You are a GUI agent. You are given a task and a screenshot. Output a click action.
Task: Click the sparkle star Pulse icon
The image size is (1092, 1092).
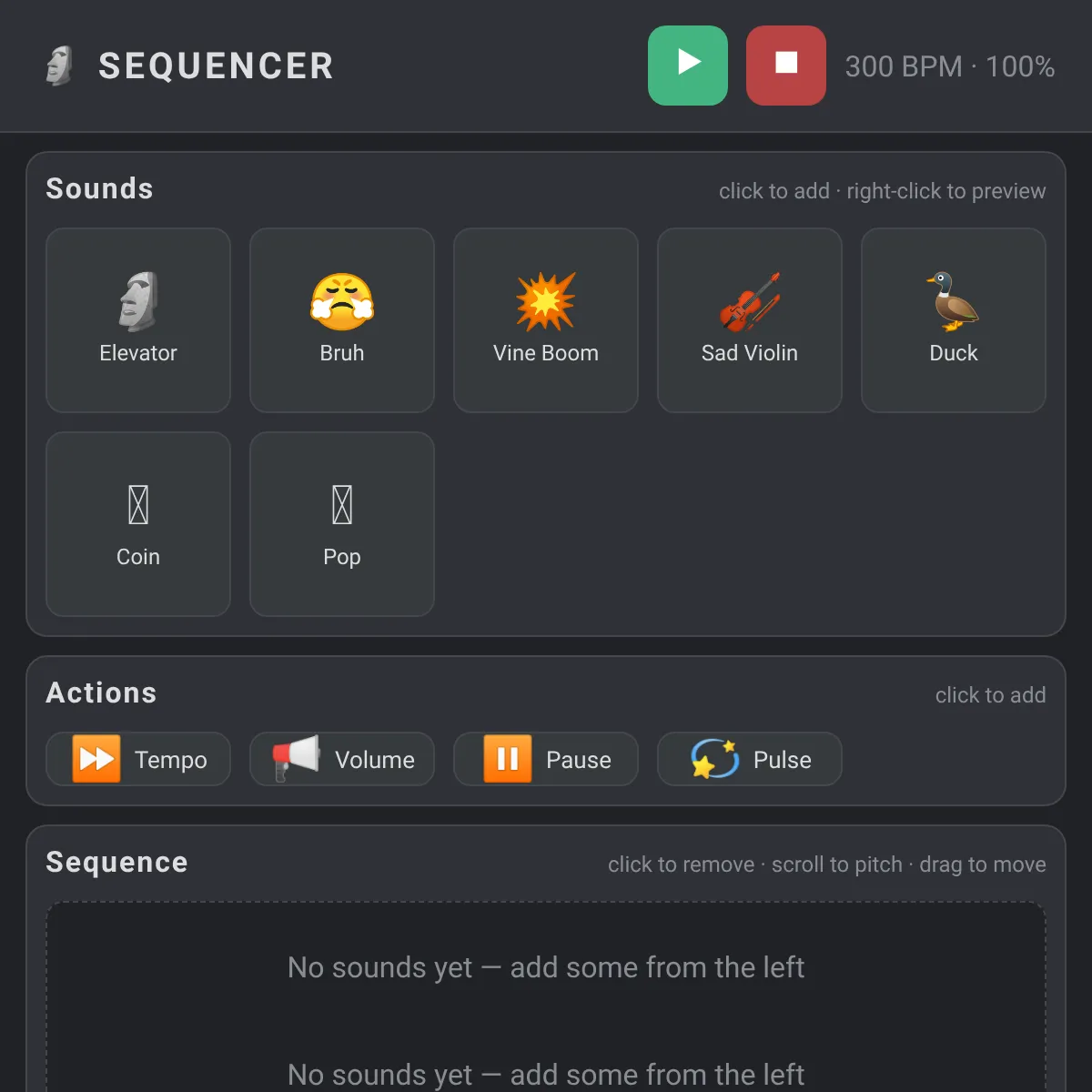tap(714, 759)
